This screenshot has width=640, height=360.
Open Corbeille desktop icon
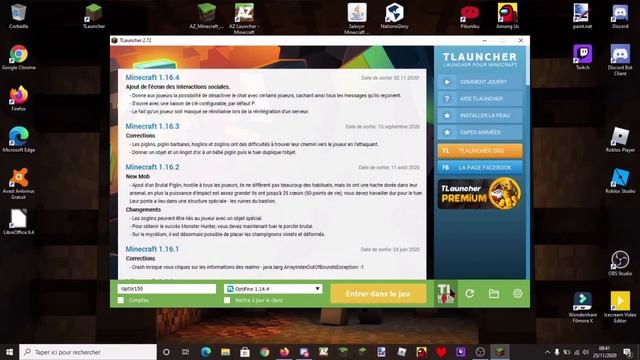pos(18,16)
